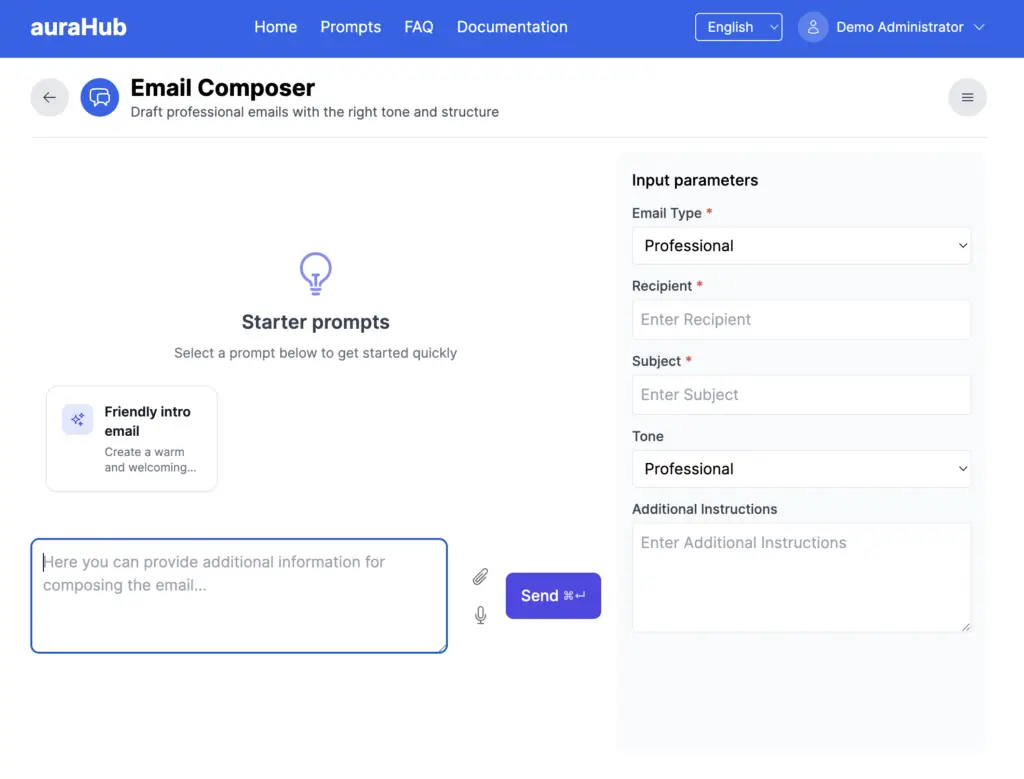This screenshot has height=779, width=1024.
Task: Click the user avatar icon in the header
Action: 813,27
